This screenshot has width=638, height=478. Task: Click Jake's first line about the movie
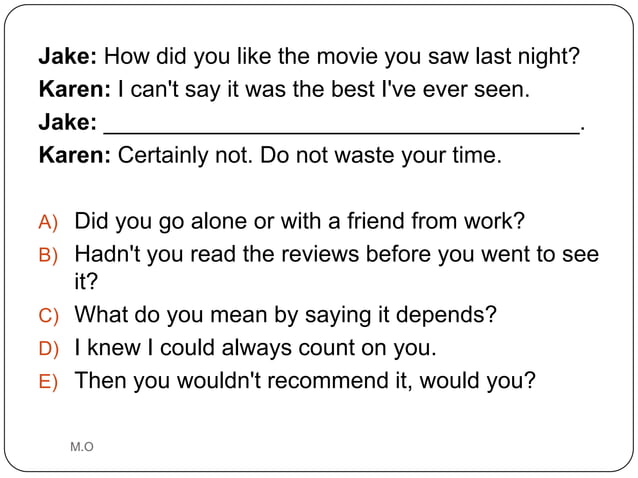(342, 57)
